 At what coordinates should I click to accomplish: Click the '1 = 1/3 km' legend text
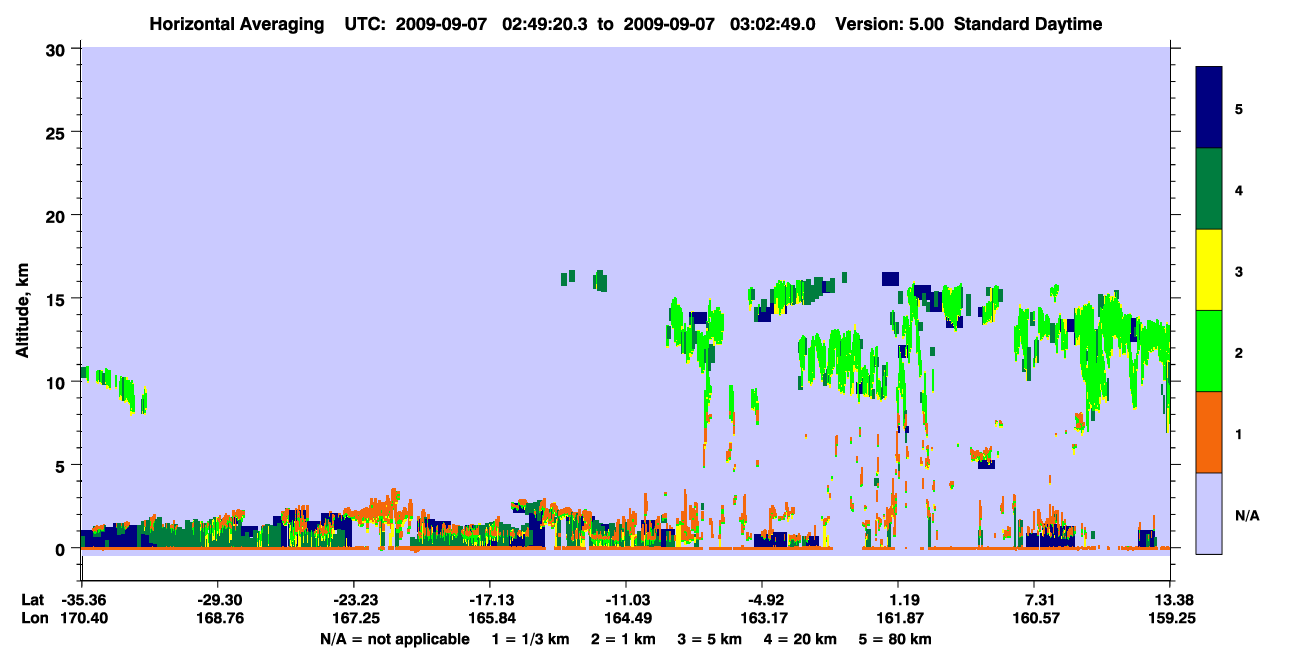coord(531,639)
